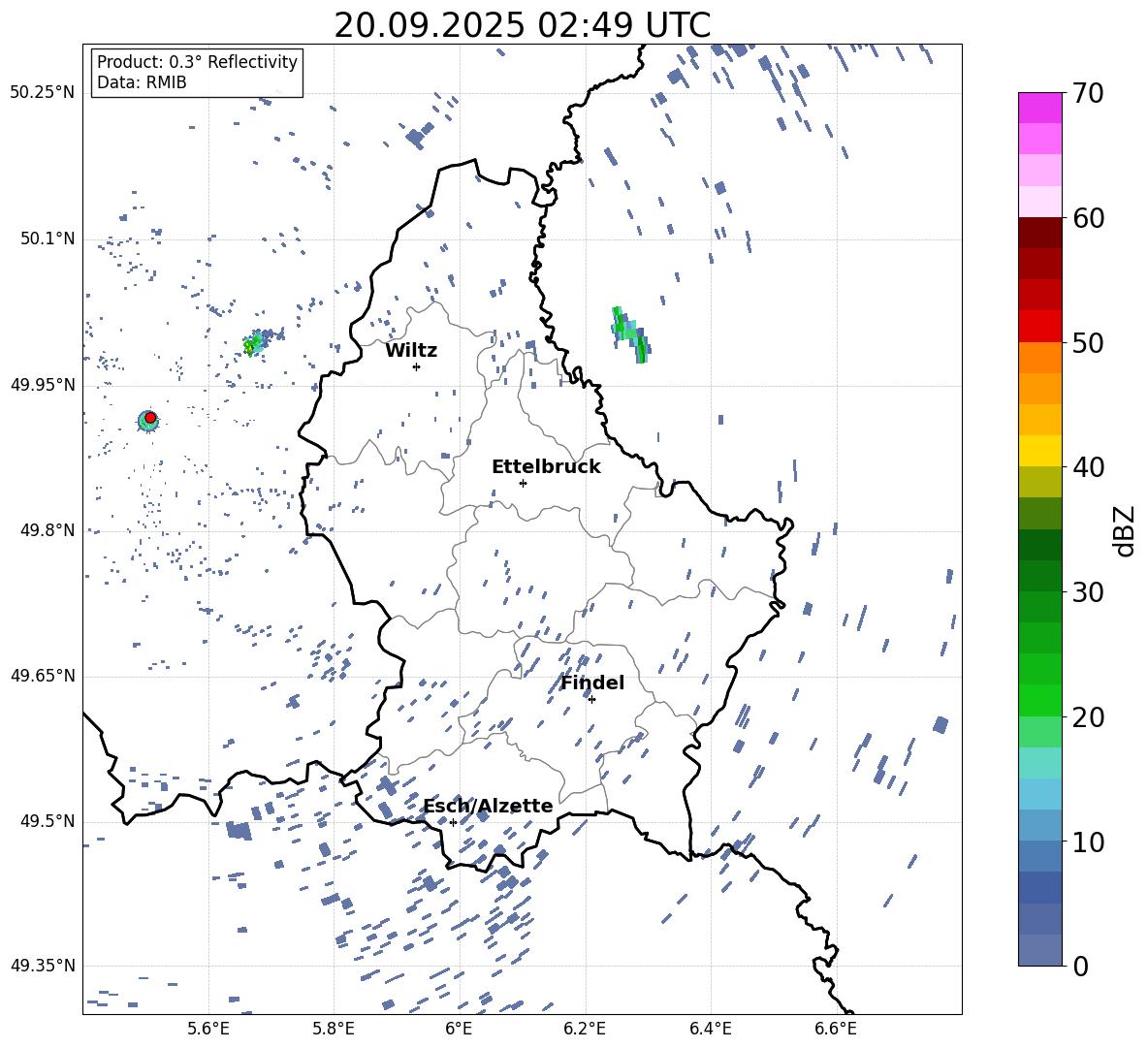Click the Ettelbruck cross marker
This screenshot has width=1148, height=1048.
point(523,483)
